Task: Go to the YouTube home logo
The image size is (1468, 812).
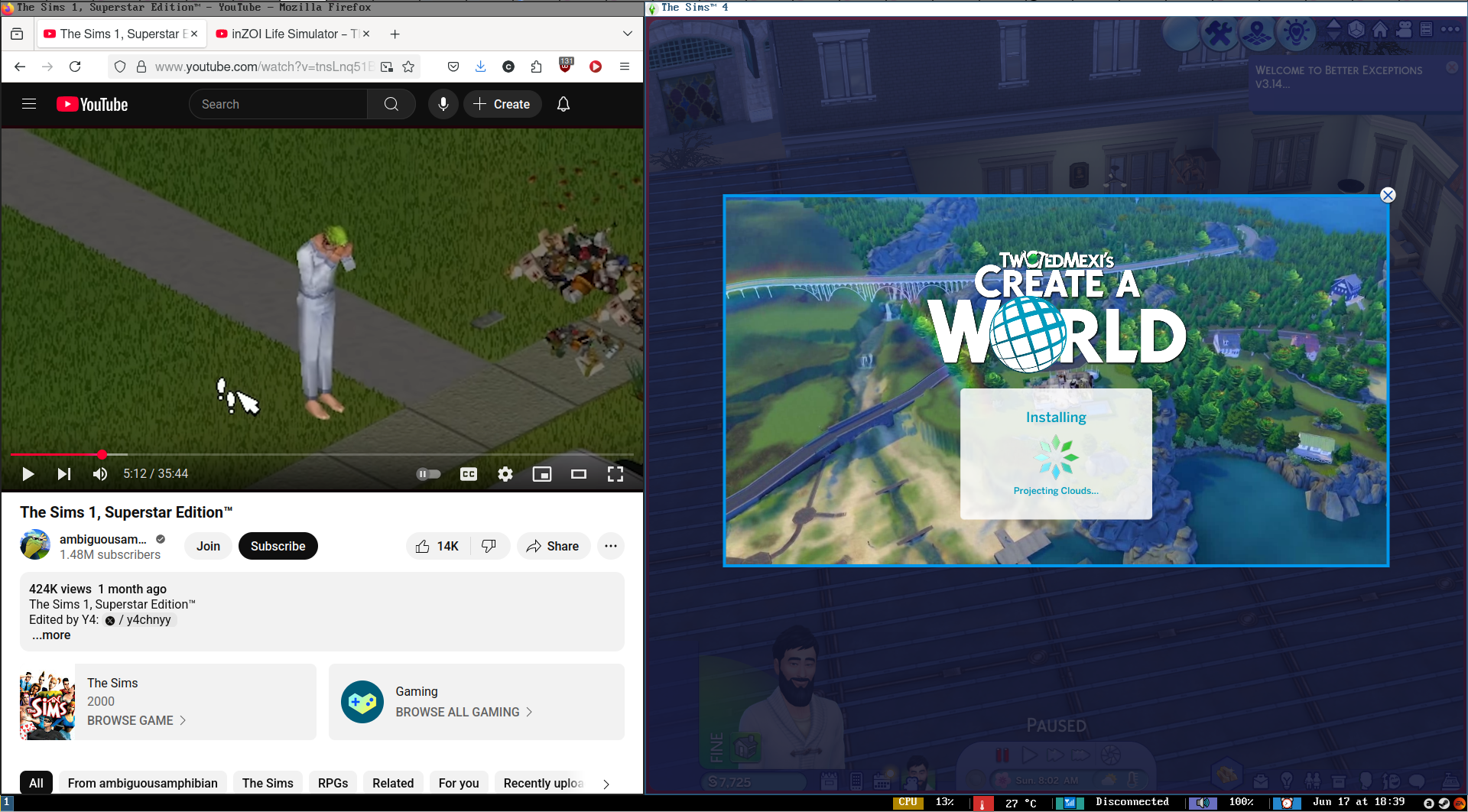Action: tap(93, 104)
